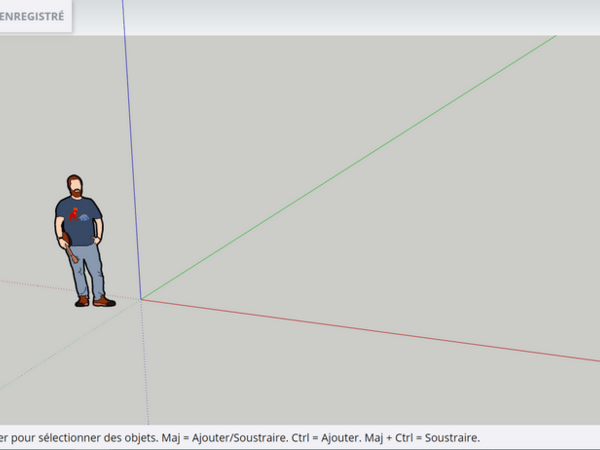Click the ENREGISTRÉ save status button
Viewport: 600px width, 450px height.
35,17
